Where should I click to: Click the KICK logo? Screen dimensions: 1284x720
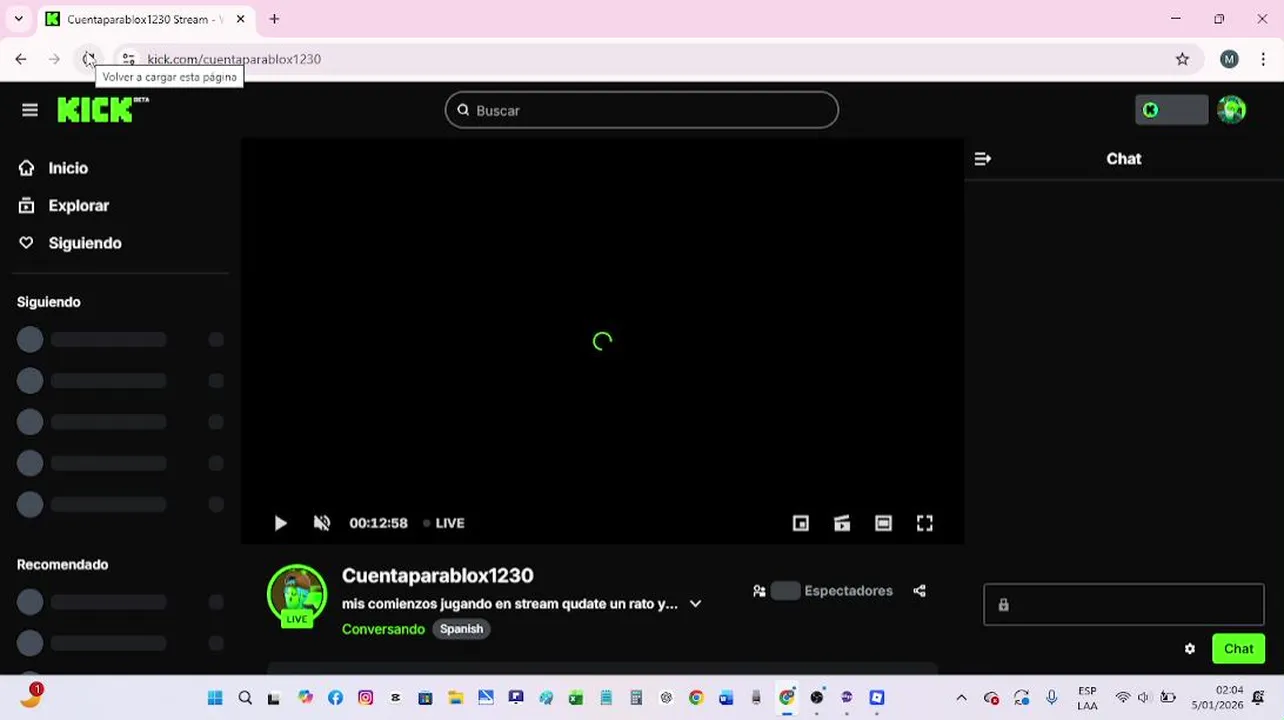coord(103,109)
